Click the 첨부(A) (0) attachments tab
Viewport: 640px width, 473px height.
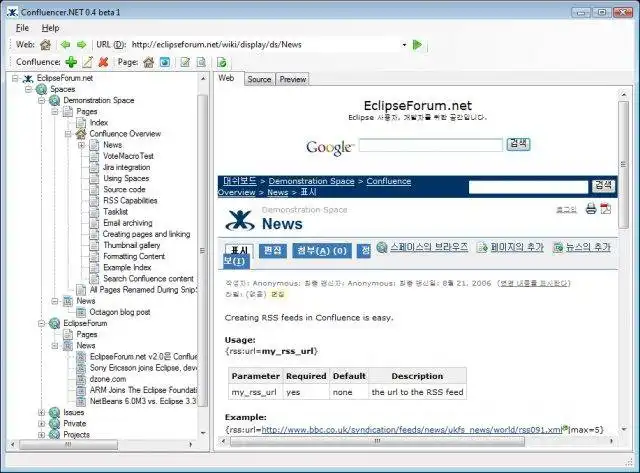pyautogui.click(x=322, y=250)
